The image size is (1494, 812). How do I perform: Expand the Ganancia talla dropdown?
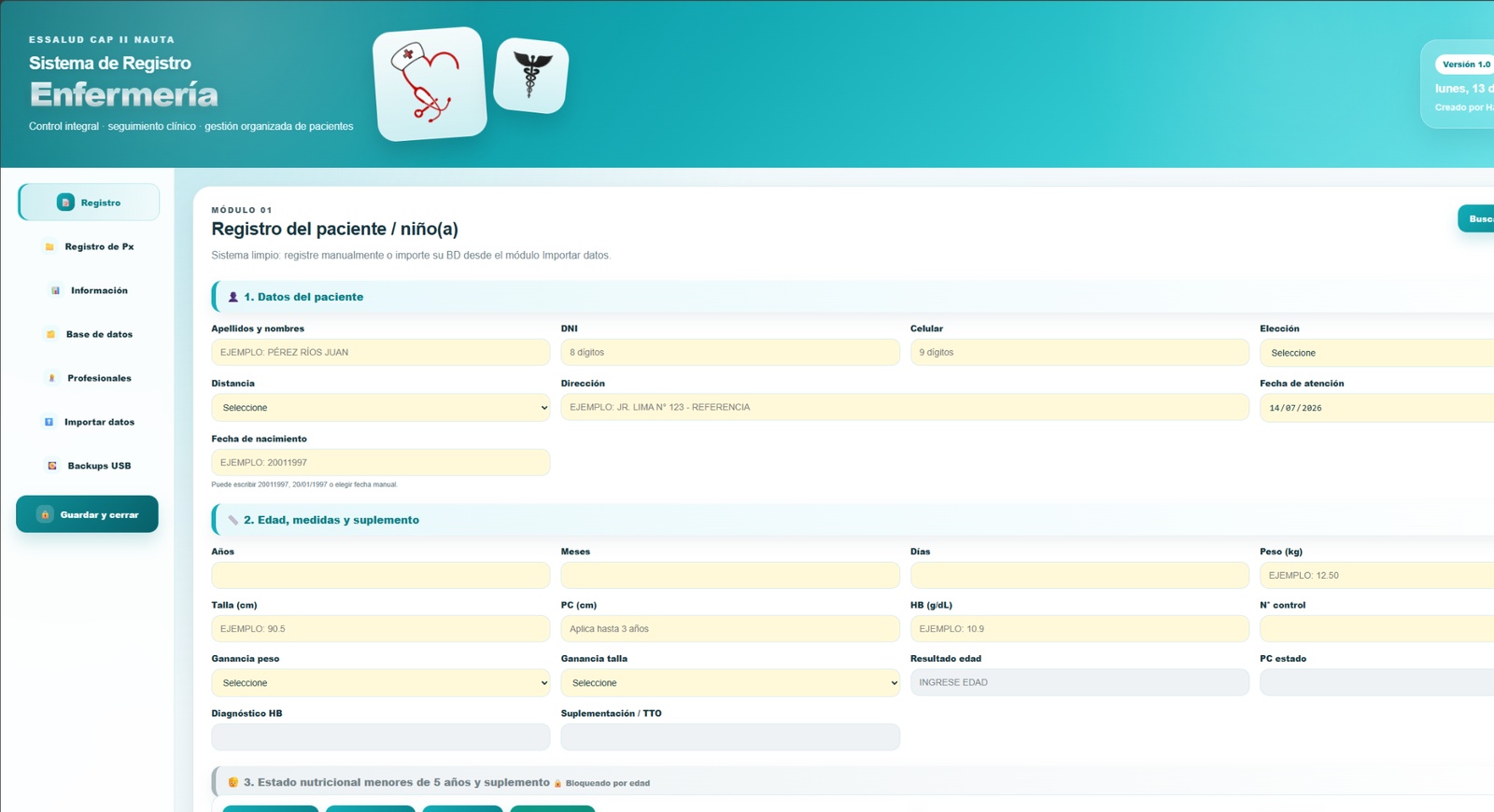(x=730, y=683)
